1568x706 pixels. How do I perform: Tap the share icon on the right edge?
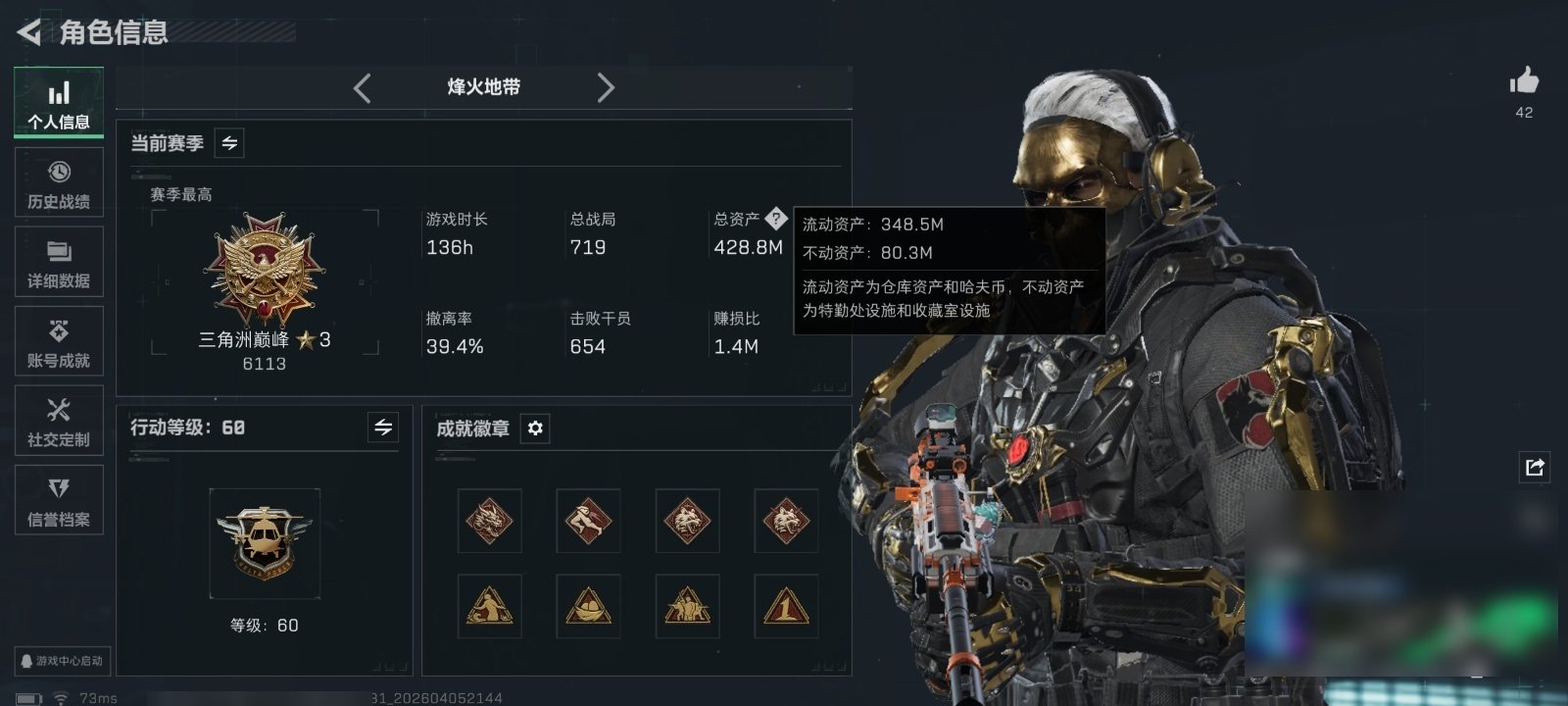point(1535,467)
